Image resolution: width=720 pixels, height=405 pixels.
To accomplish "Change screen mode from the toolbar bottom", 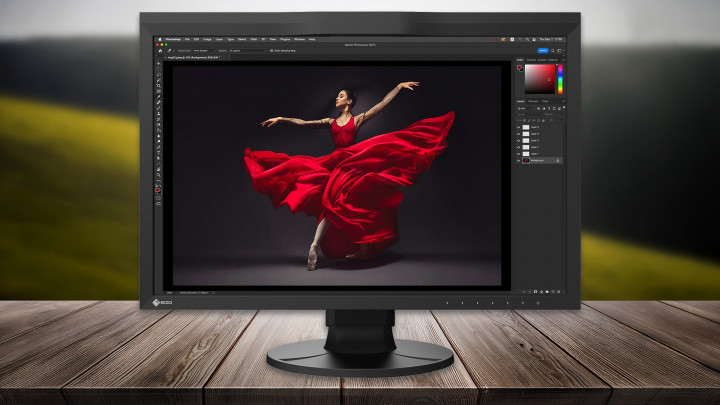I will (x=159, y=203).
